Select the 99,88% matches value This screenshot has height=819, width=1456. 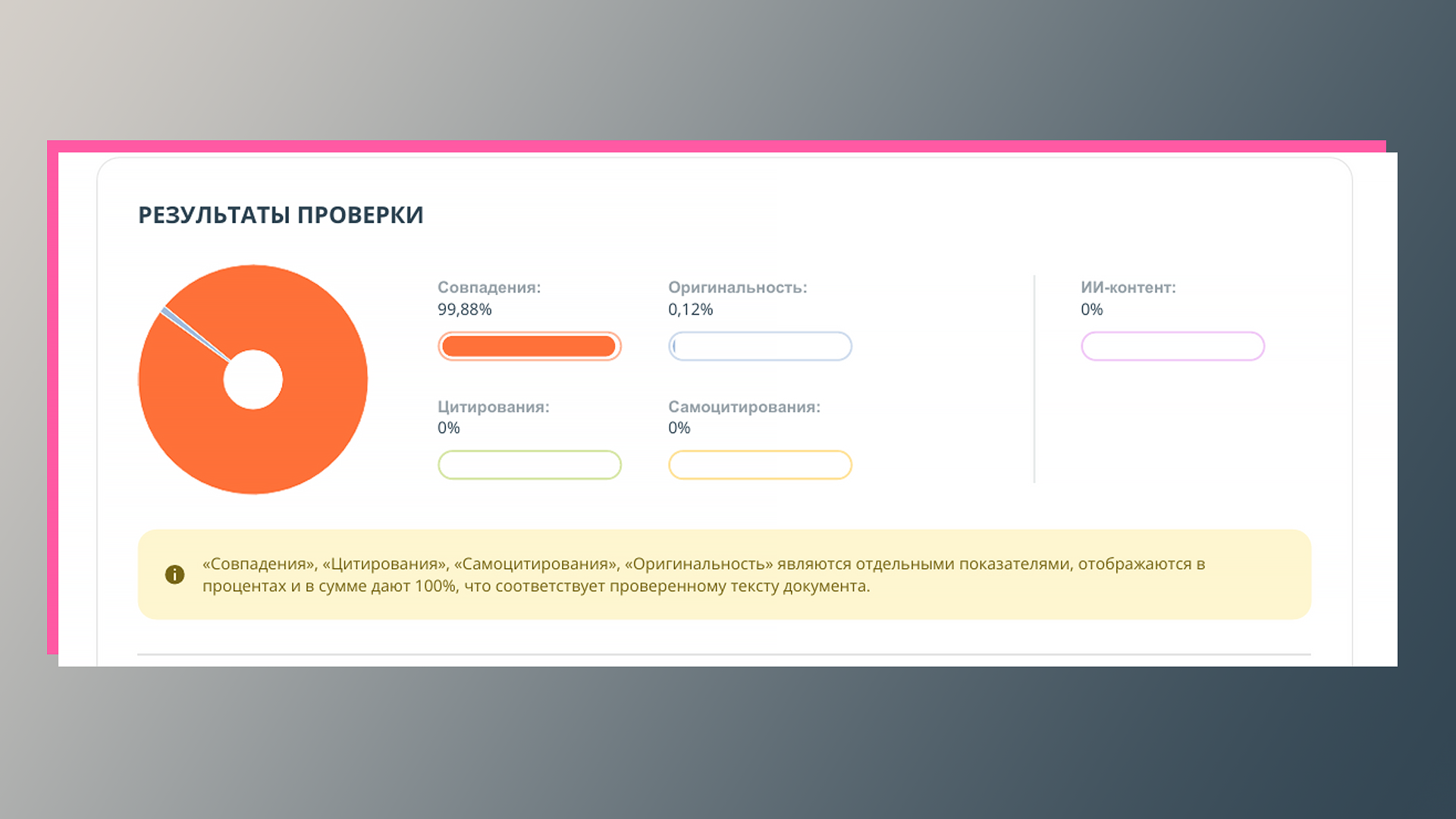465,309
